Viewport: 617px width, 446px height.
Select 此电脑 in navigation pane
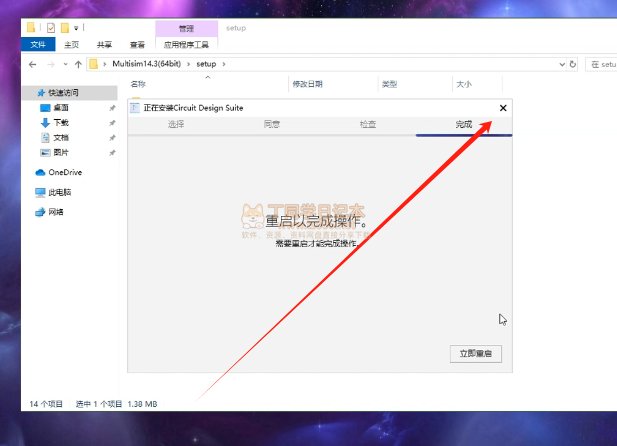[60, 192]
